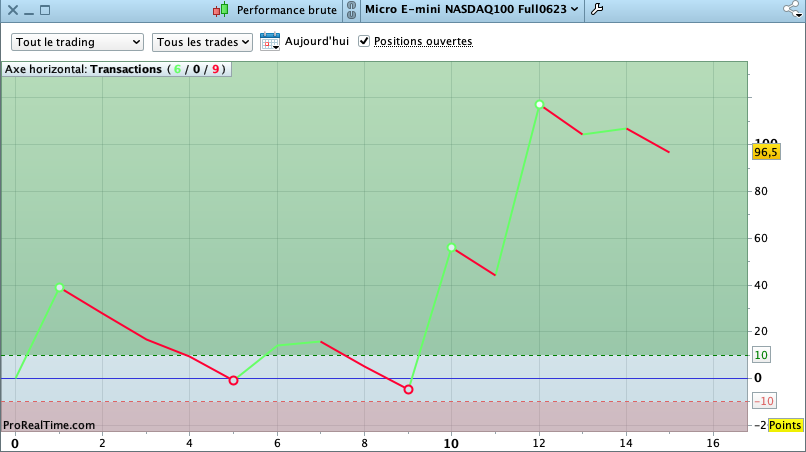This screenshot has width=806, height=452.
Task: Select the green marker at transaction 1
Action: tap(60, 287)
